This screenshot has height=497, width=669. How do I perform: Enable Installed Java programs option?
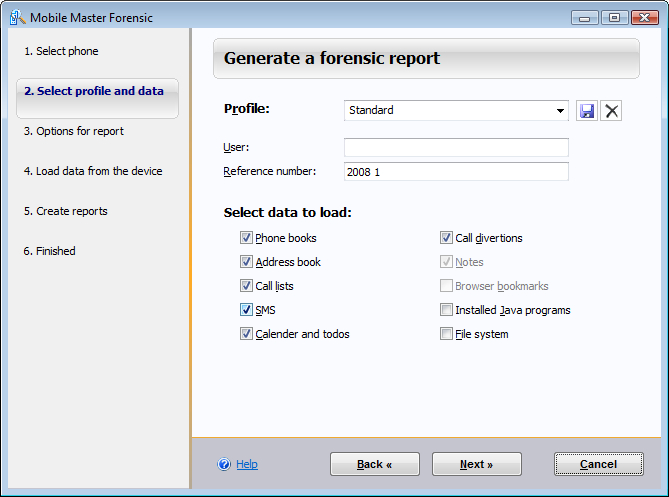(447, 310)
